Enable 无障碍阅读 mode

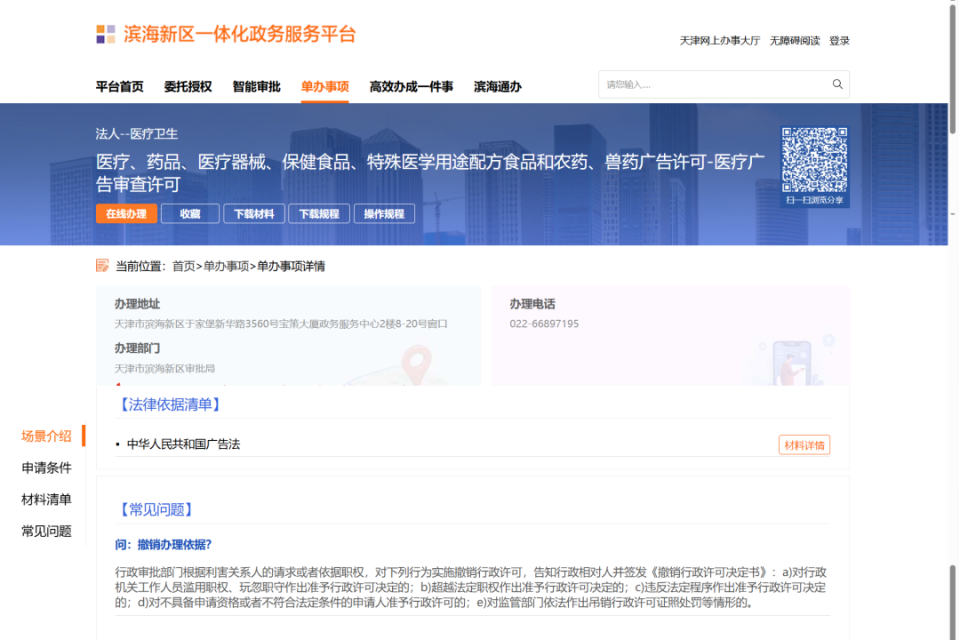coord(795,41)
